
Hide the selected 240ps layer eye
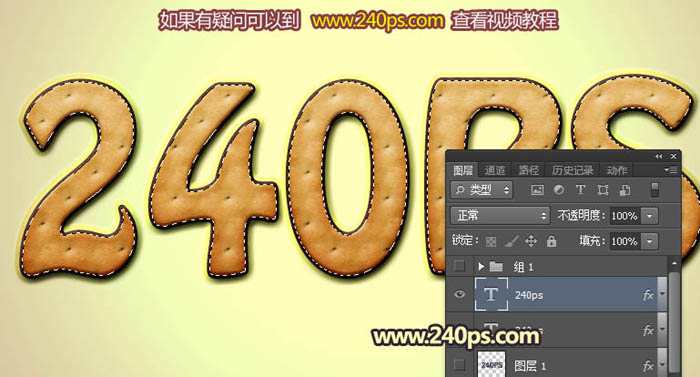point(459,294)
